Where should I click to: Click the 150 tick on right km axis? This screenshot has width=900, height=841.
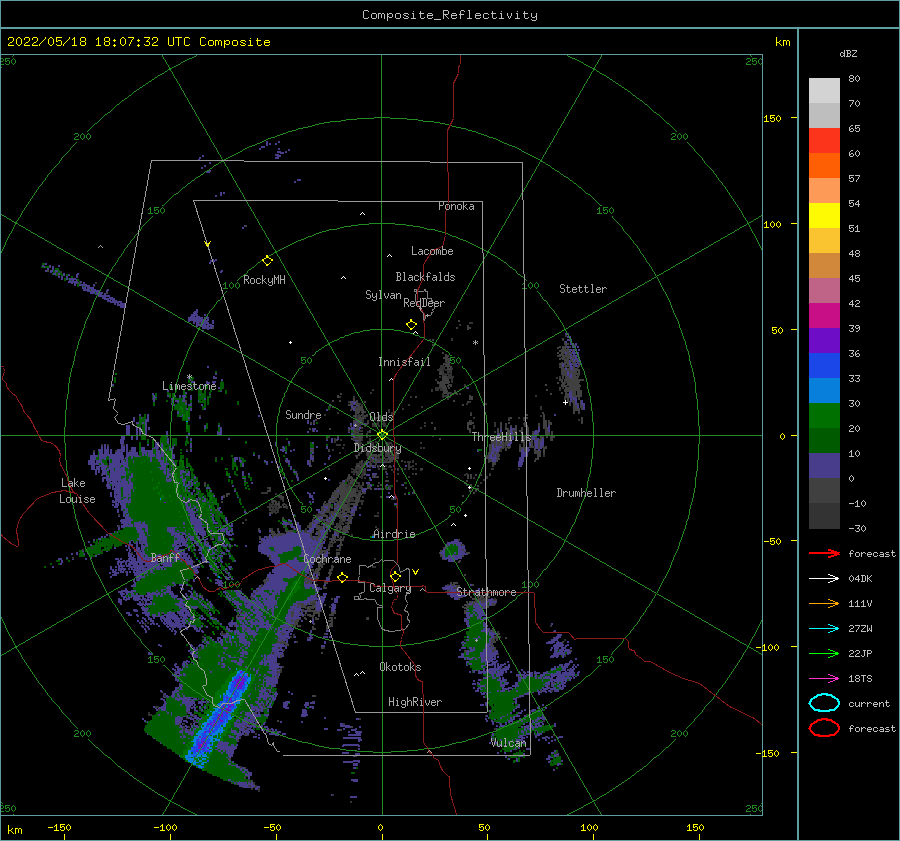pyautogui.click(x=772, y=118)
